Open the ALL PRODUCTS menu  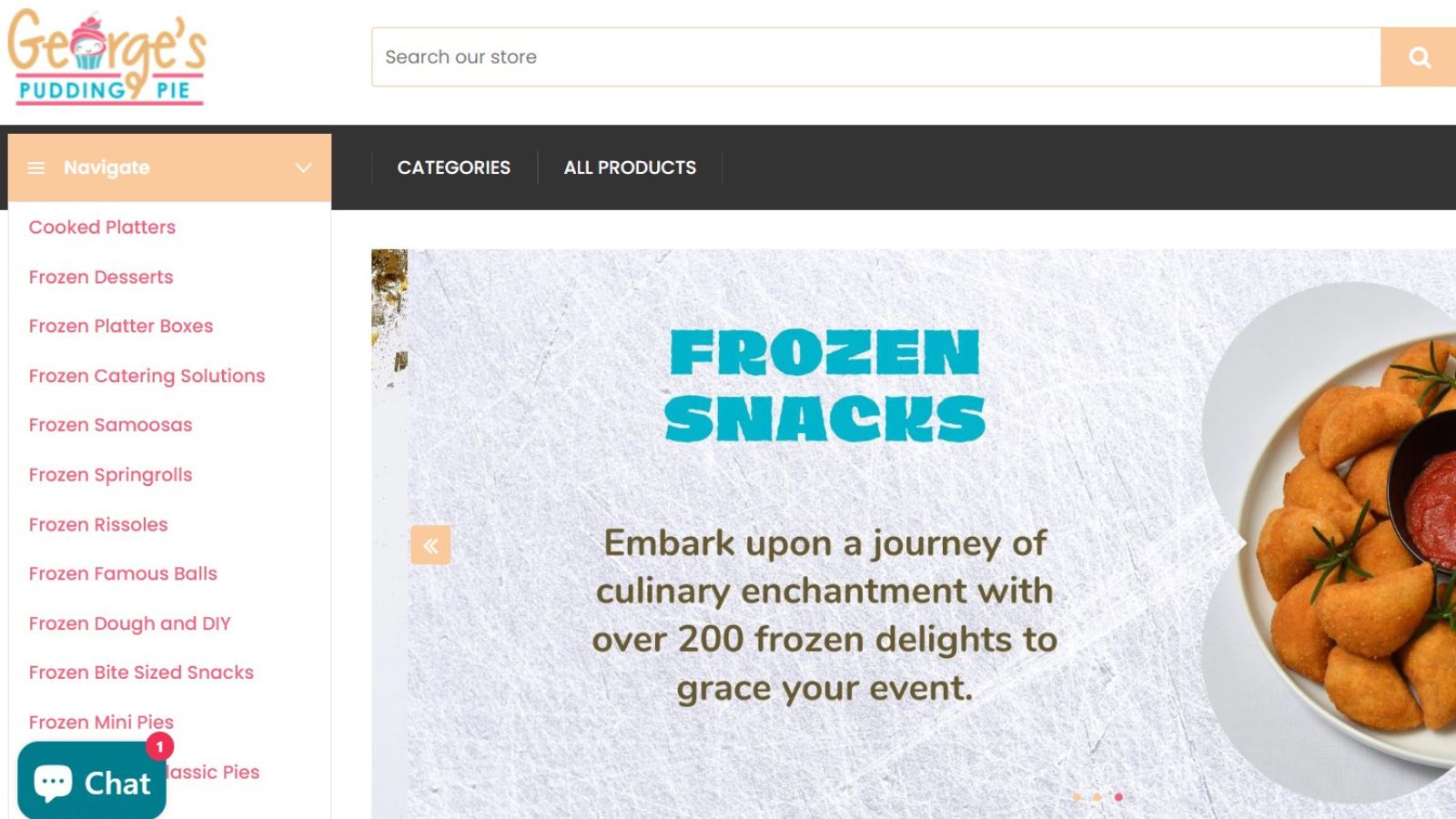[x=630, y=167]
